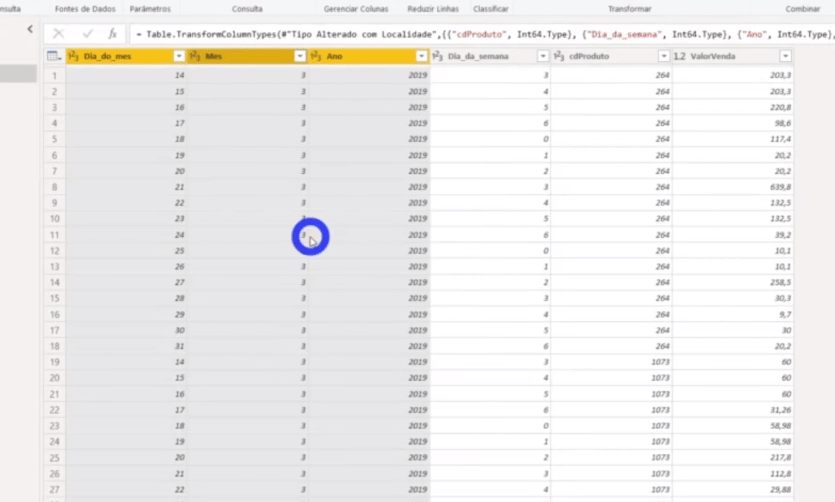Click the decimal type icon of ValorVenda column

[680, 57]
